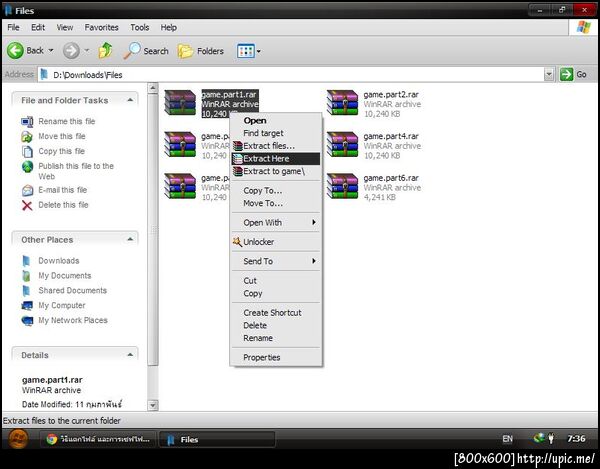Screen dimensions: 600x469
Task: Open Downloads in Other Places
Action: (x=59, y=261)
